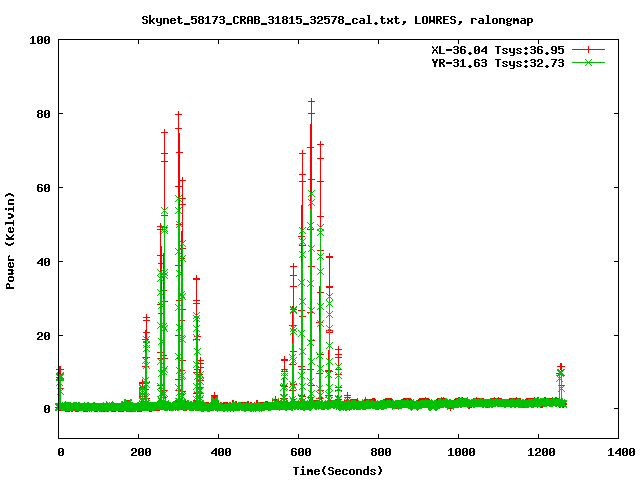Click the red XL legend line sample

(588, 50)
